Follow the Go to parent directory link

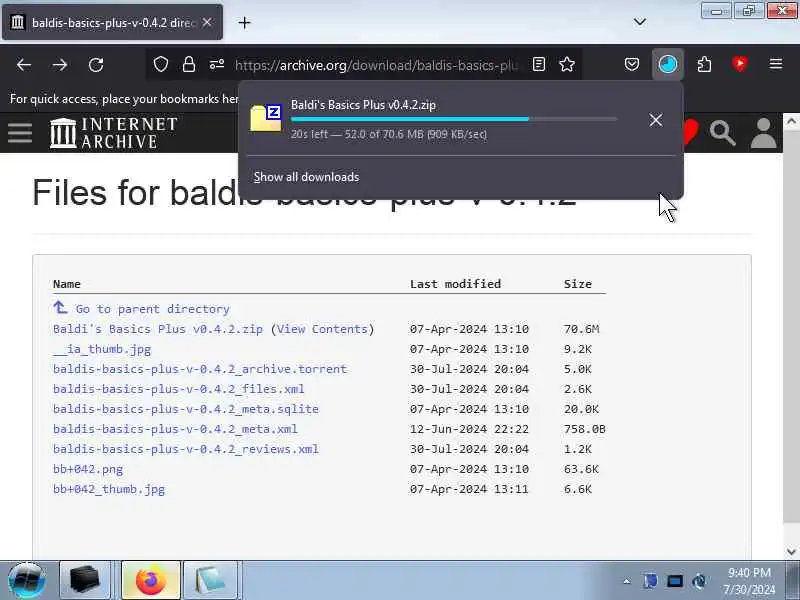(153, 309)
